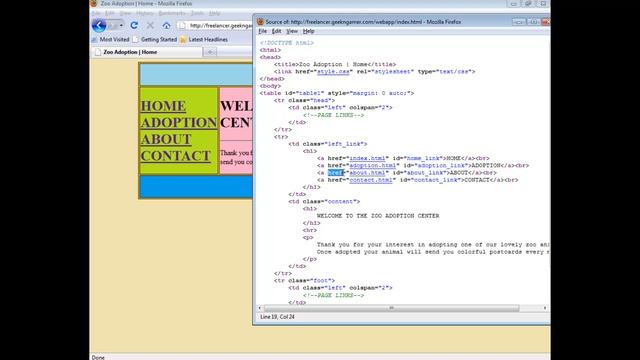Click the 'Thank you for your interest' source line
640x360 pixels.
click(433, 245)
